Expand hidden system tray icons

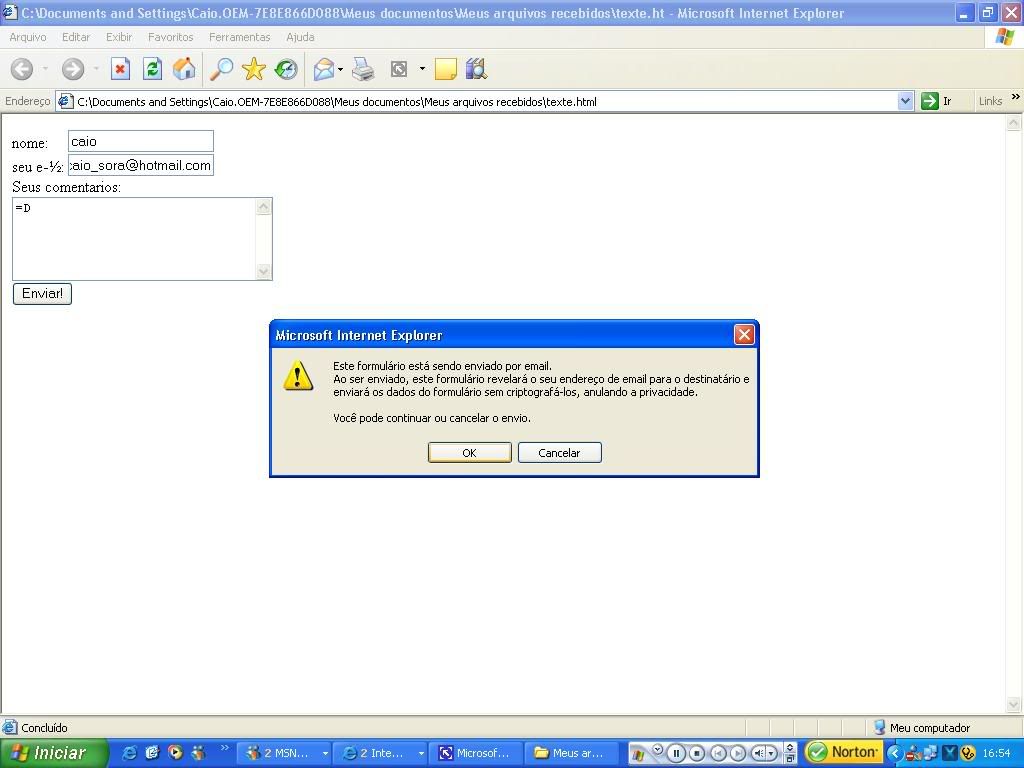[895, 753]
